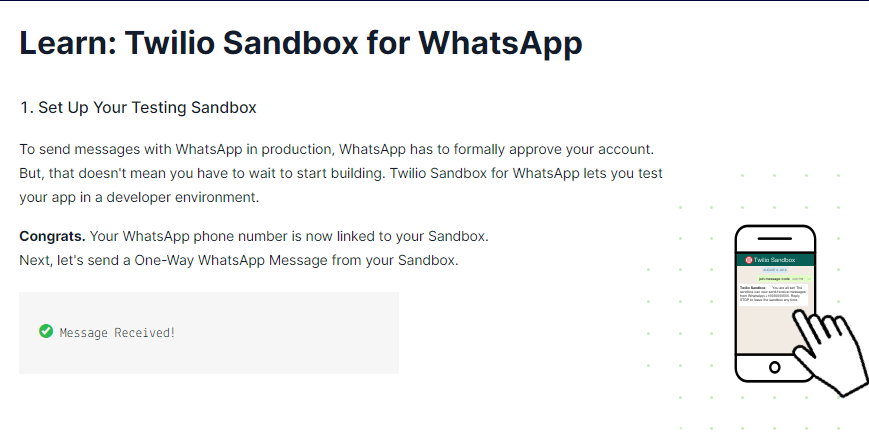The width and height of the screenshot is (869, 444).
Task: Click the line starting To send messages with WhatsApp
Action: click(x=337, y=149)
